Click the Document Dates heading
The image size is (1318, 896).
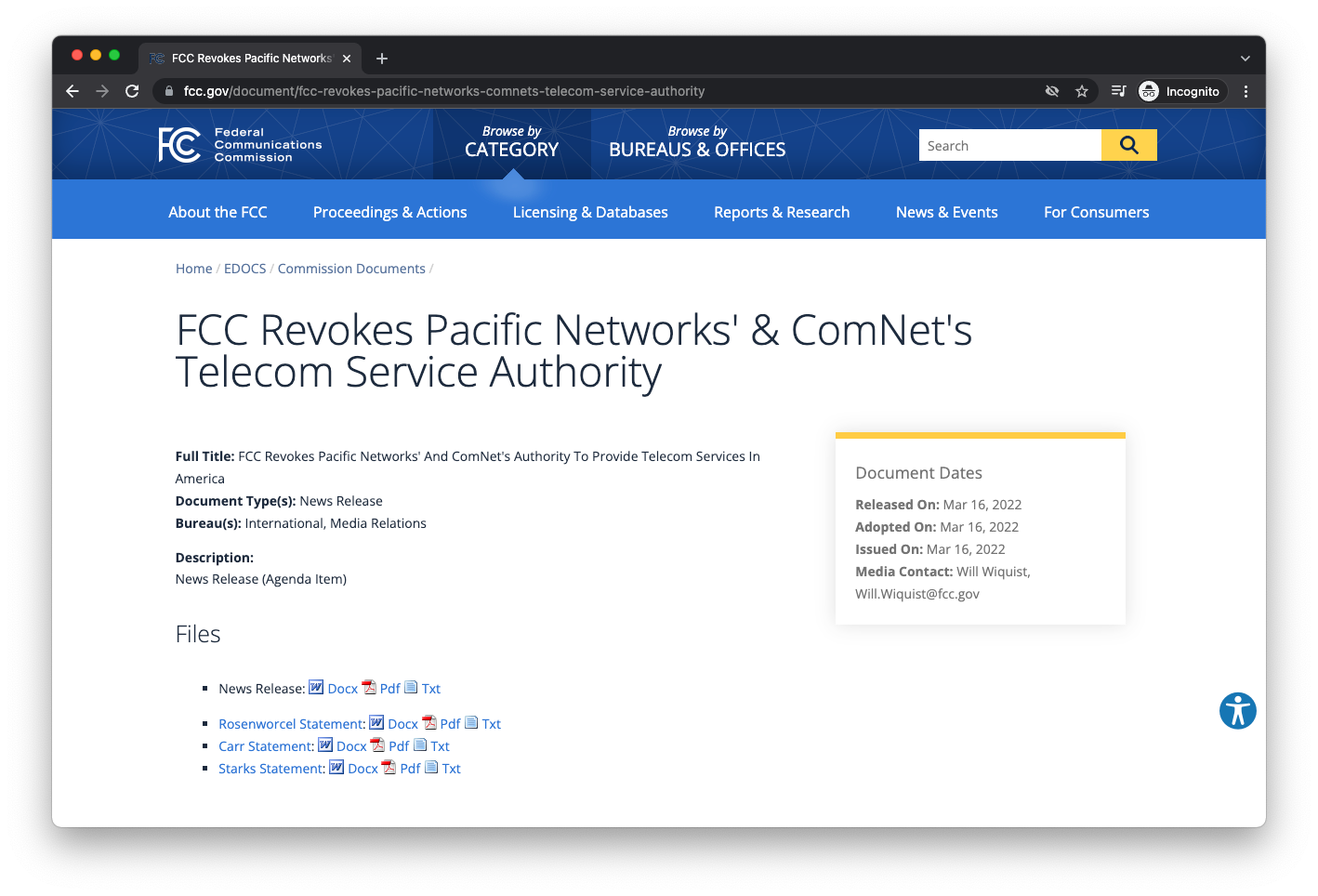pyautogui.click(x=918, y=473)
